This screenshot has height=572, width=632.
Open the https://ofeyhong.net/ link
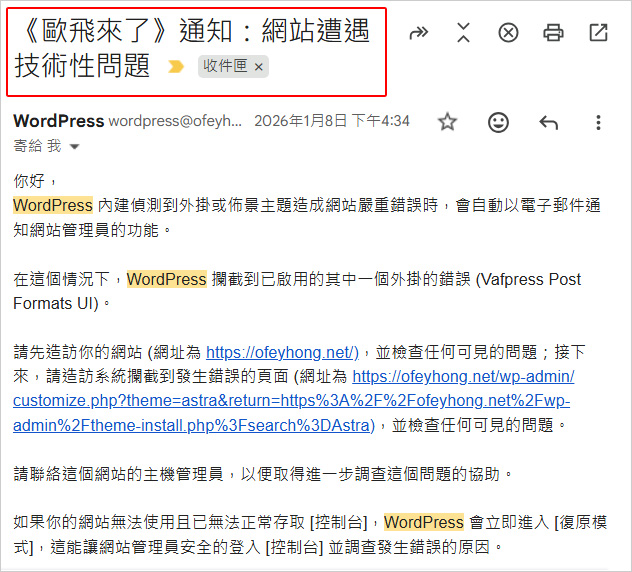coord(281,352)
